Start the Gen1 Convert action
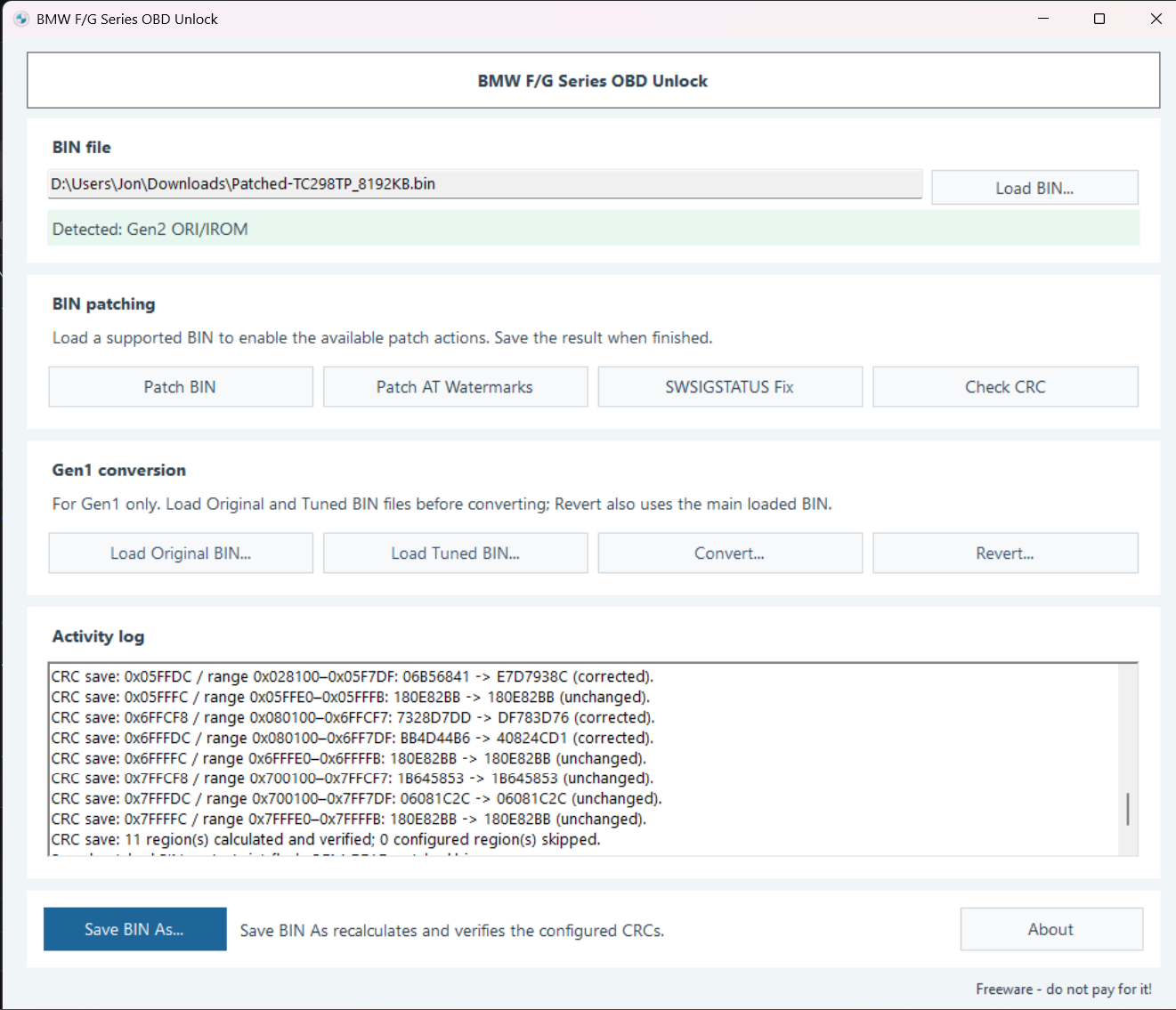This screenshot has height=1010, width=1176. 730,553
